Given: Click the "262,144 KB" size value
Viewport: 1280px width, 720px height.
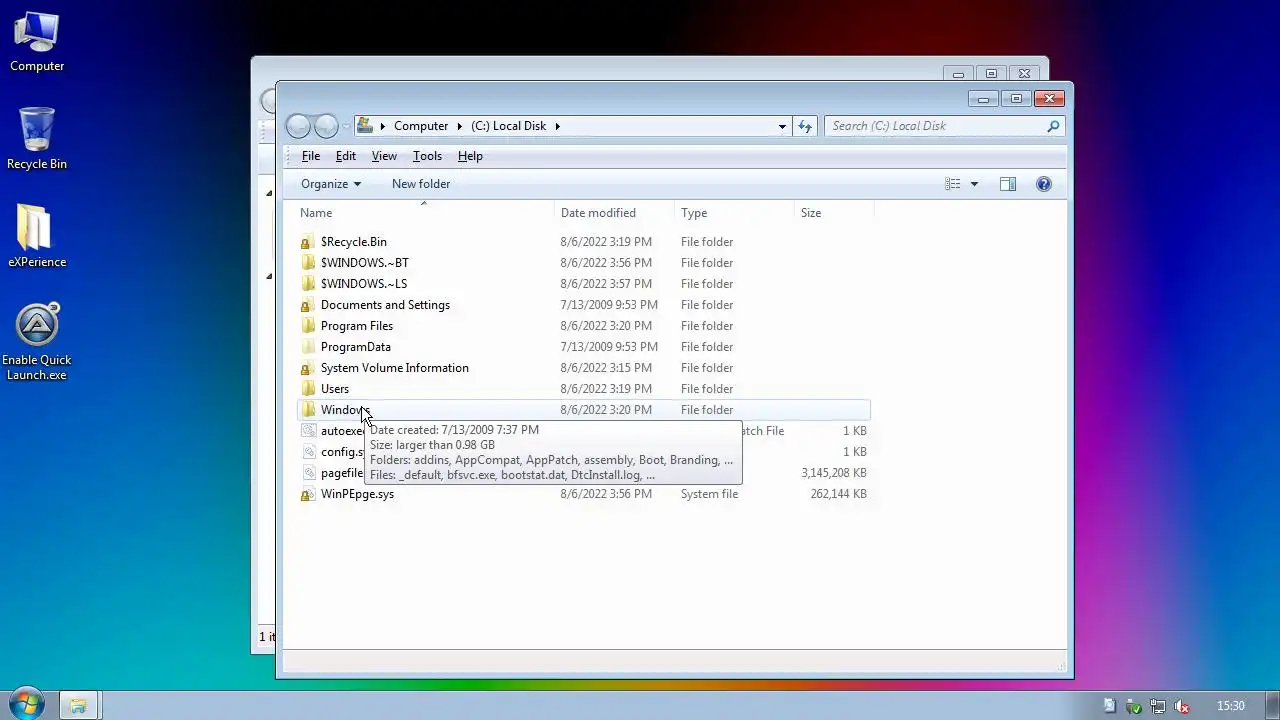Looking at the screenshot, I should 838,494.
